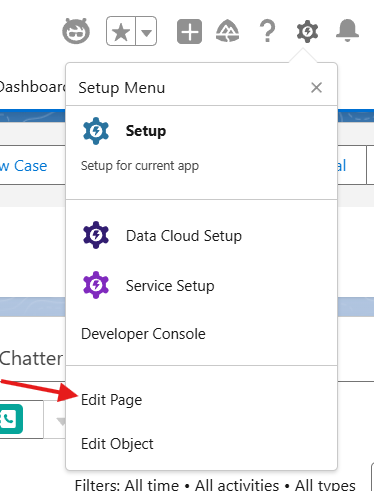
Task: Open the Salesforce Help question mark
Action: pyautogui.click(x=268, y=31)
